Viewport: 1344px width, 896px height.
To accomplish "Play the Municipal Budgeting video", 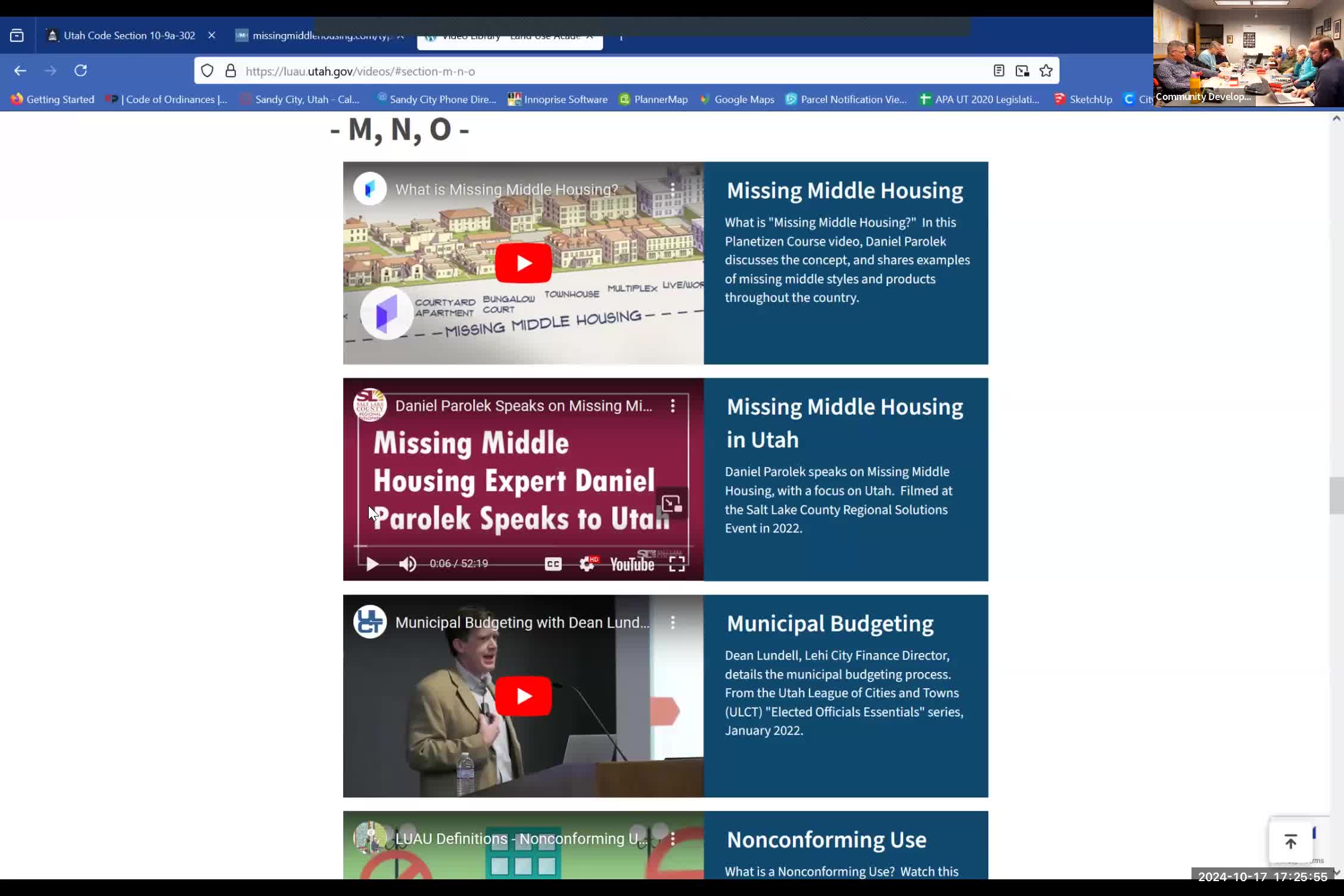I will pyautogui.click(x=523, y=696).
